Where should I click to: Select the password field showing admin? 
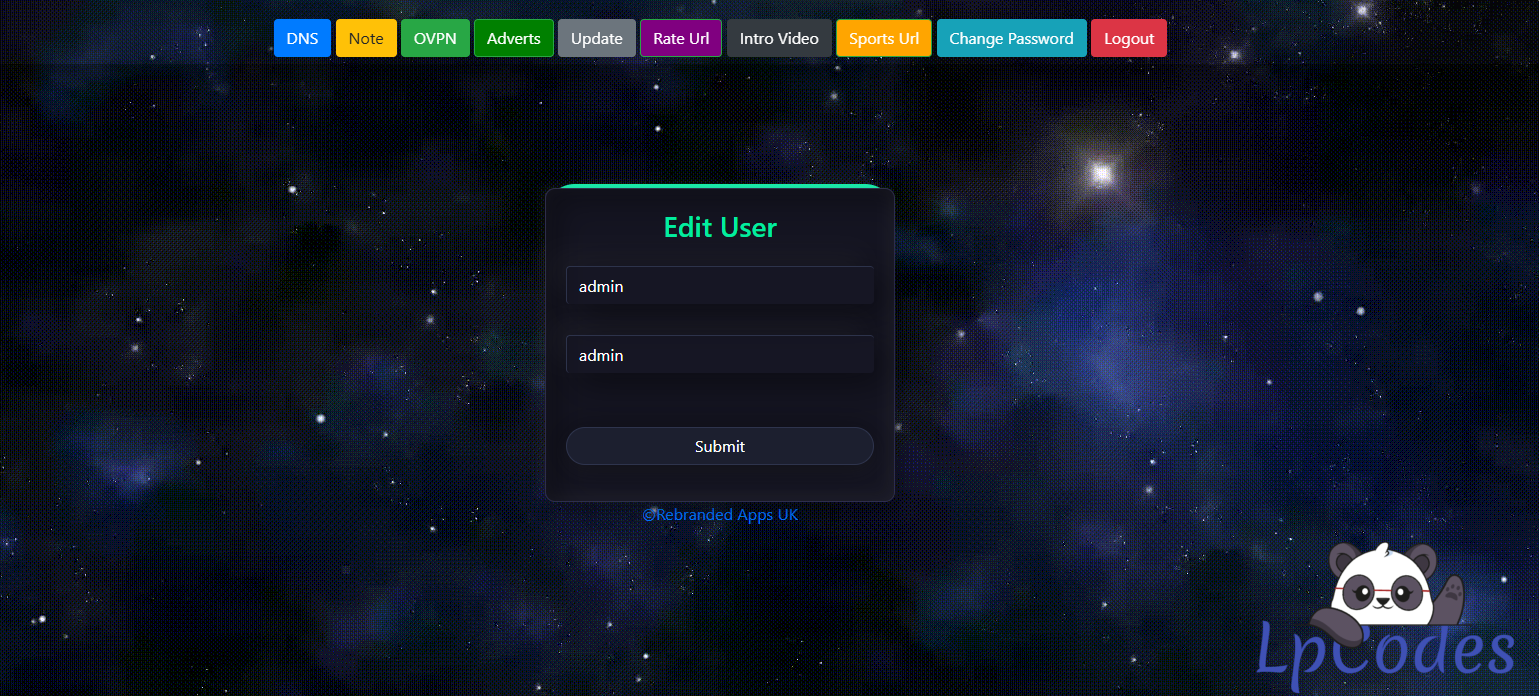[x=719, y=354]
